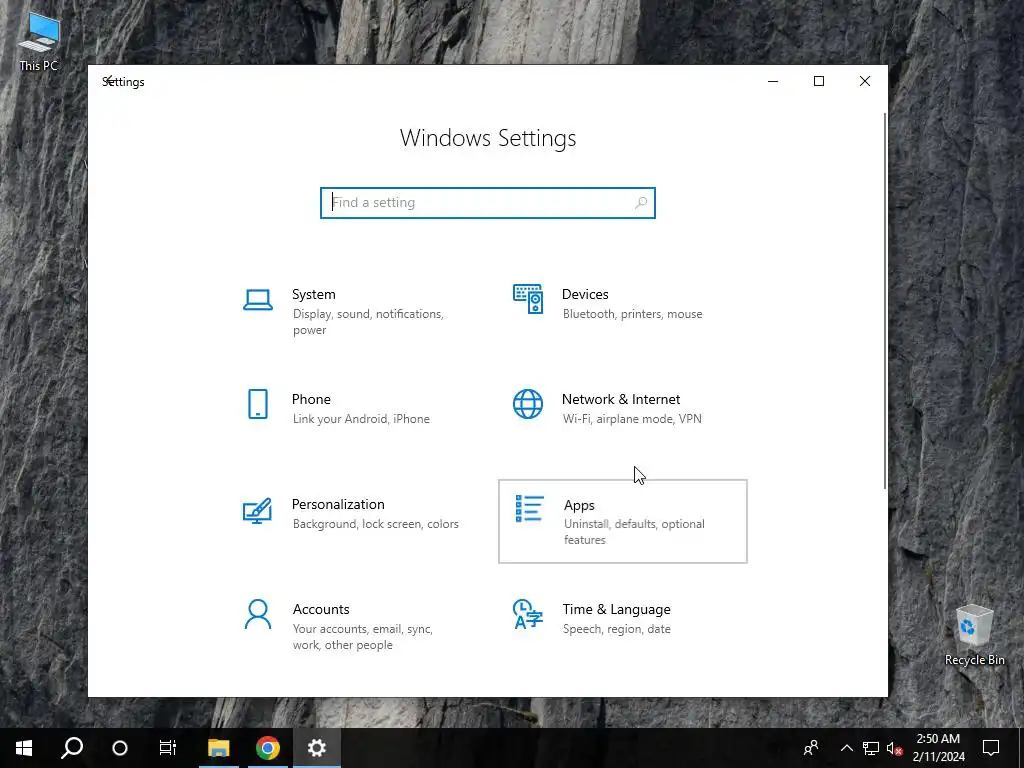Select This PC desktop icon
This screenshot has height=768, width=1024.
pos(39,42)
